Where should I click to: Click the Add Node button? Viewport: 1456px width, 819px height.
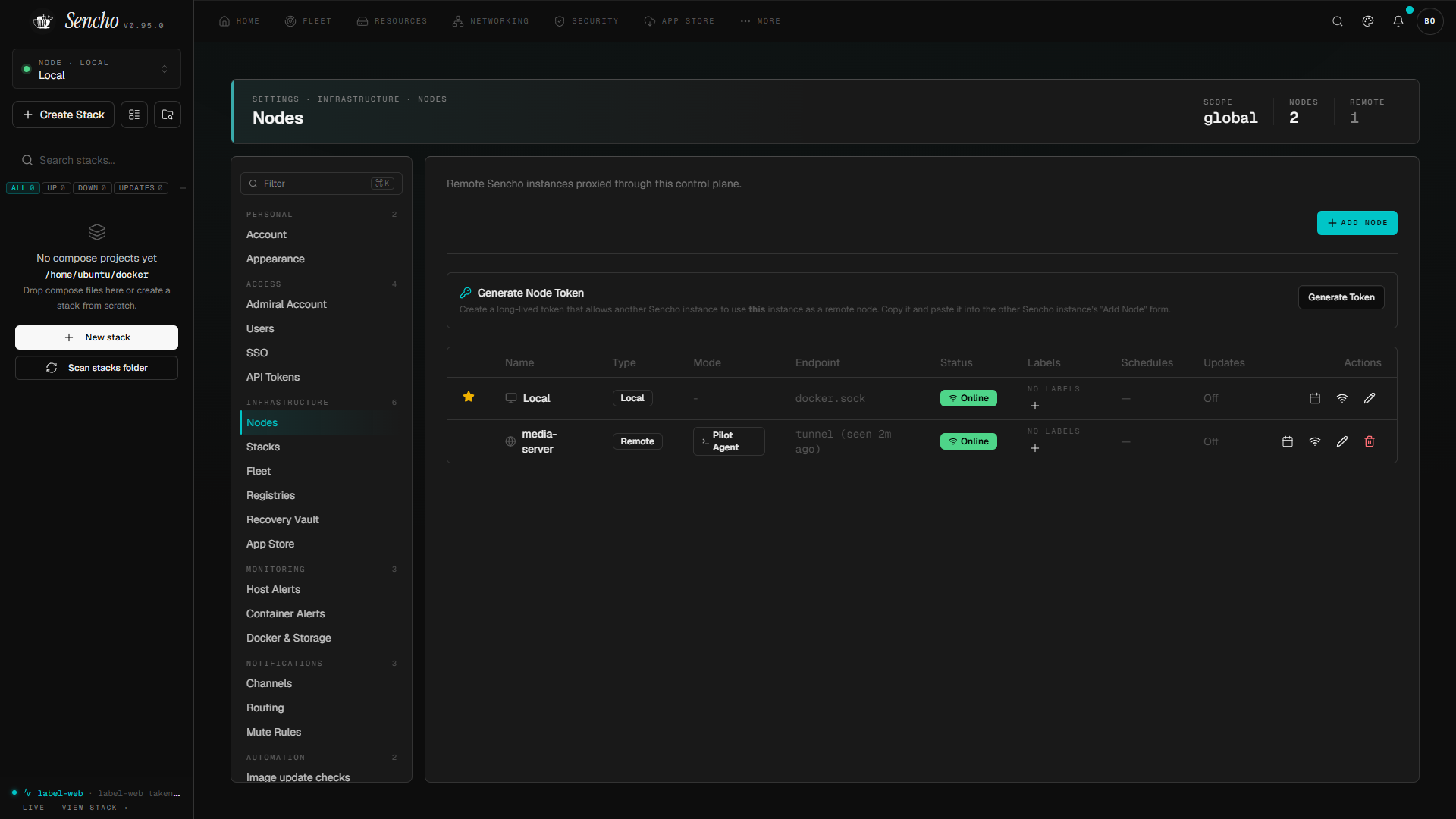(1357, 223)
